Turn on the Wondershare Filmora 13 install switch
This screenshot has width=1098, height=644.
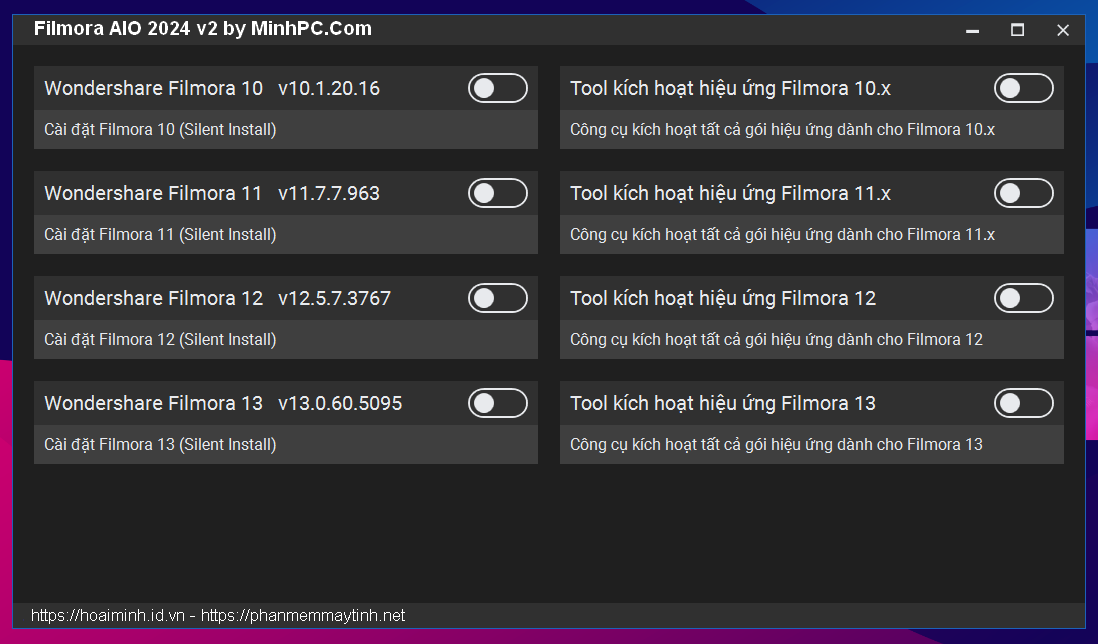498,403
